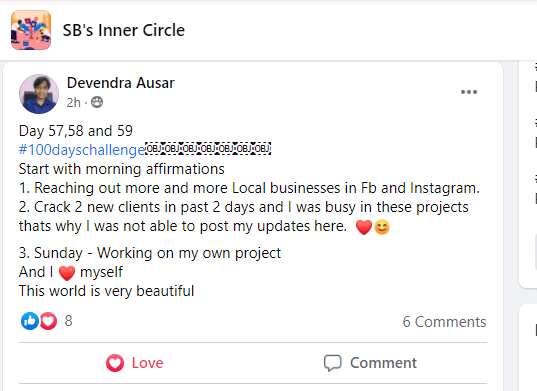537x391 pixels.
Task: Open Devendra Ausar's profile name link
Action: point(121,83)
